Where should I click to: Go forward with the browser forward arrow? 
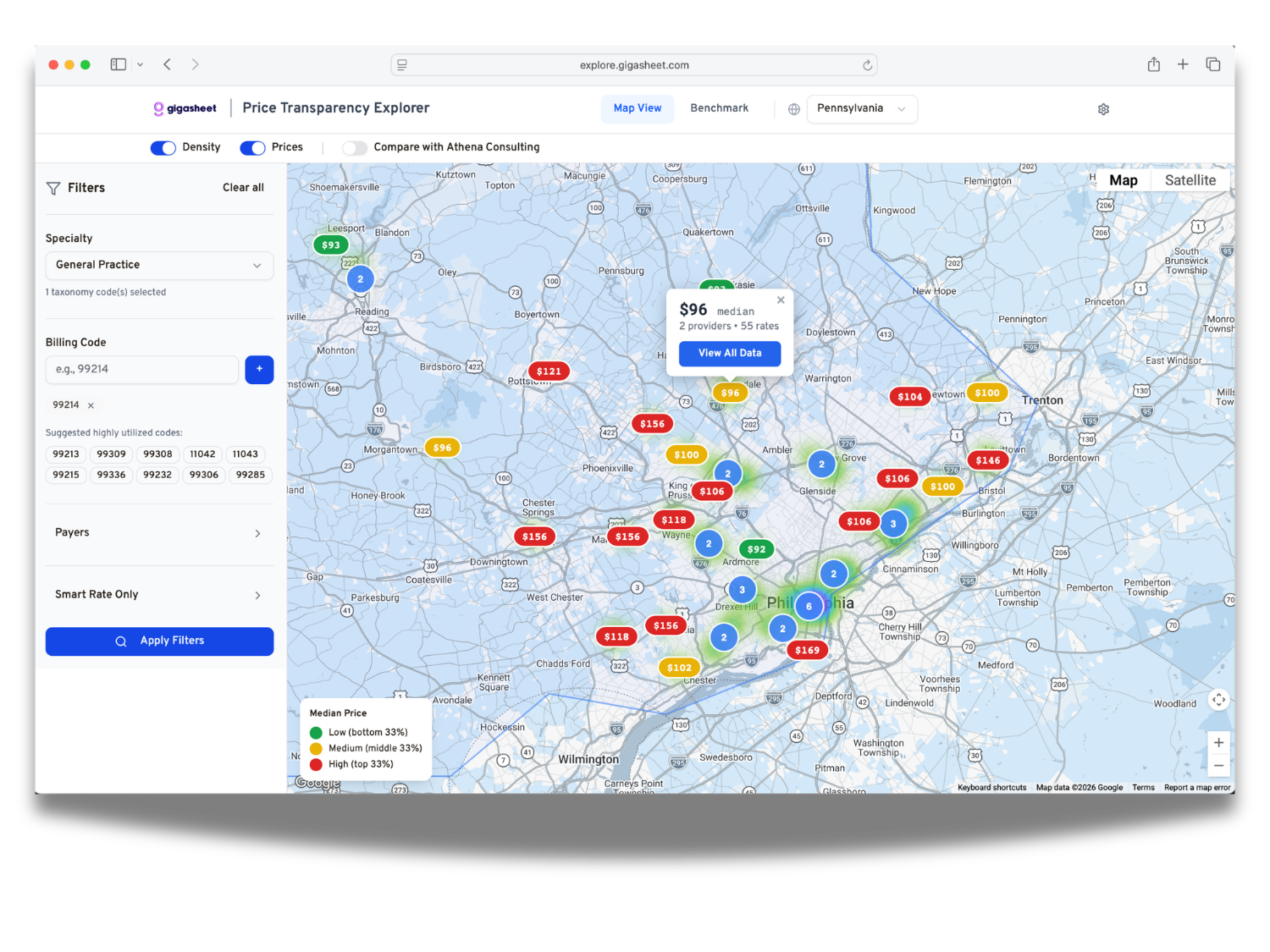196,64
